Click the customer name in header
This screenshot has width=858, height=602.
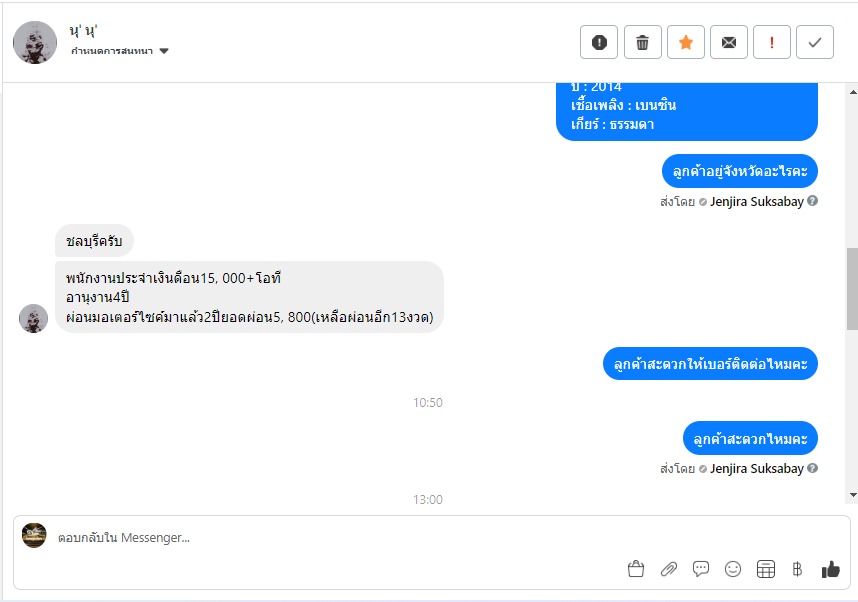coord(83,31)
